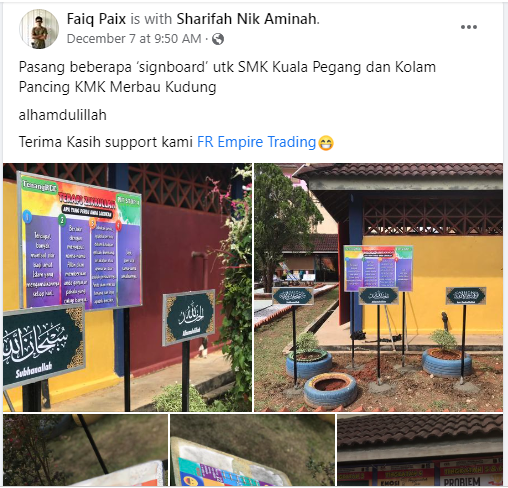Click the caption mentioning SMK Kuala Pegang
The image size is (508, 488).
[227, 77]
